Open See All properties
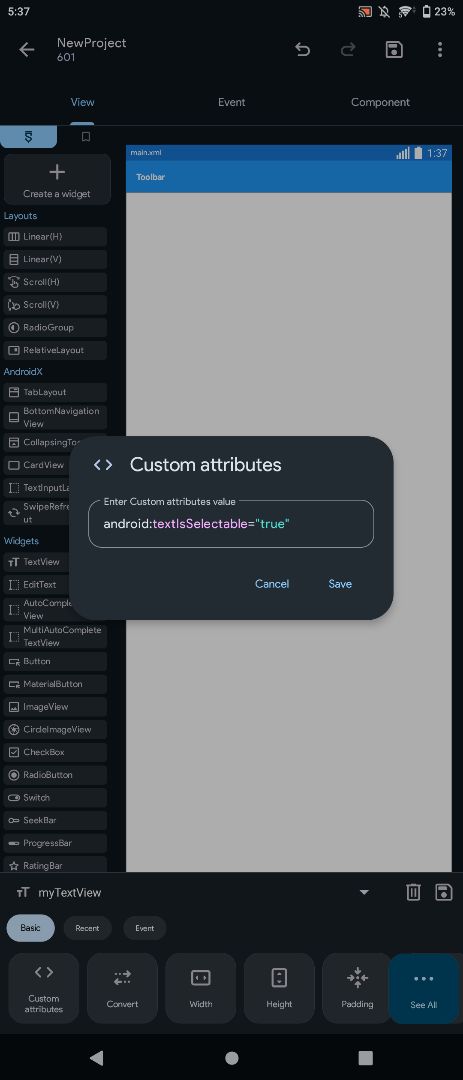Screen dimensions: 463x1080 [x=423, y=988]
